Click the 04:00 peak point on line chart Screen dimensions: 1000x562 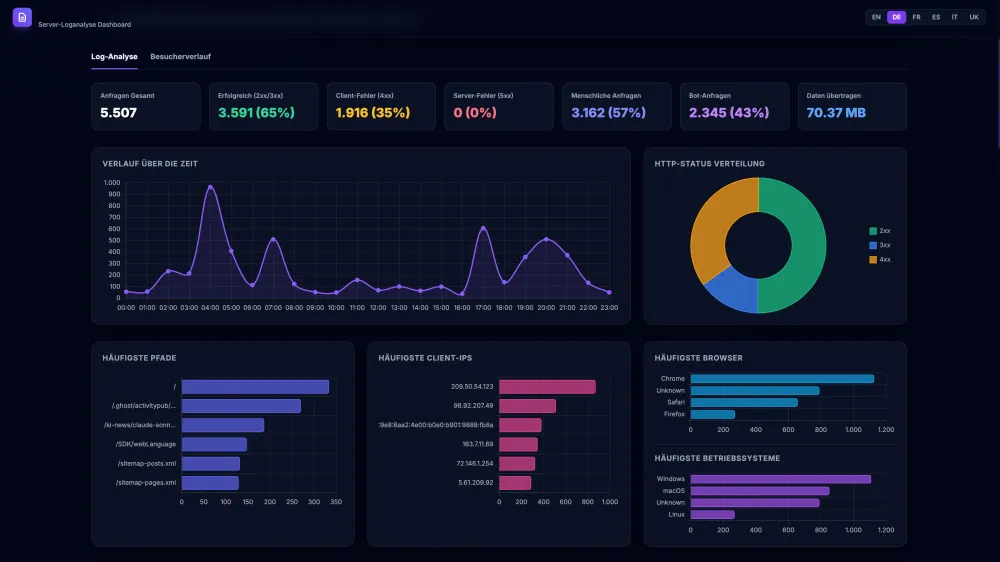point(210,187)
